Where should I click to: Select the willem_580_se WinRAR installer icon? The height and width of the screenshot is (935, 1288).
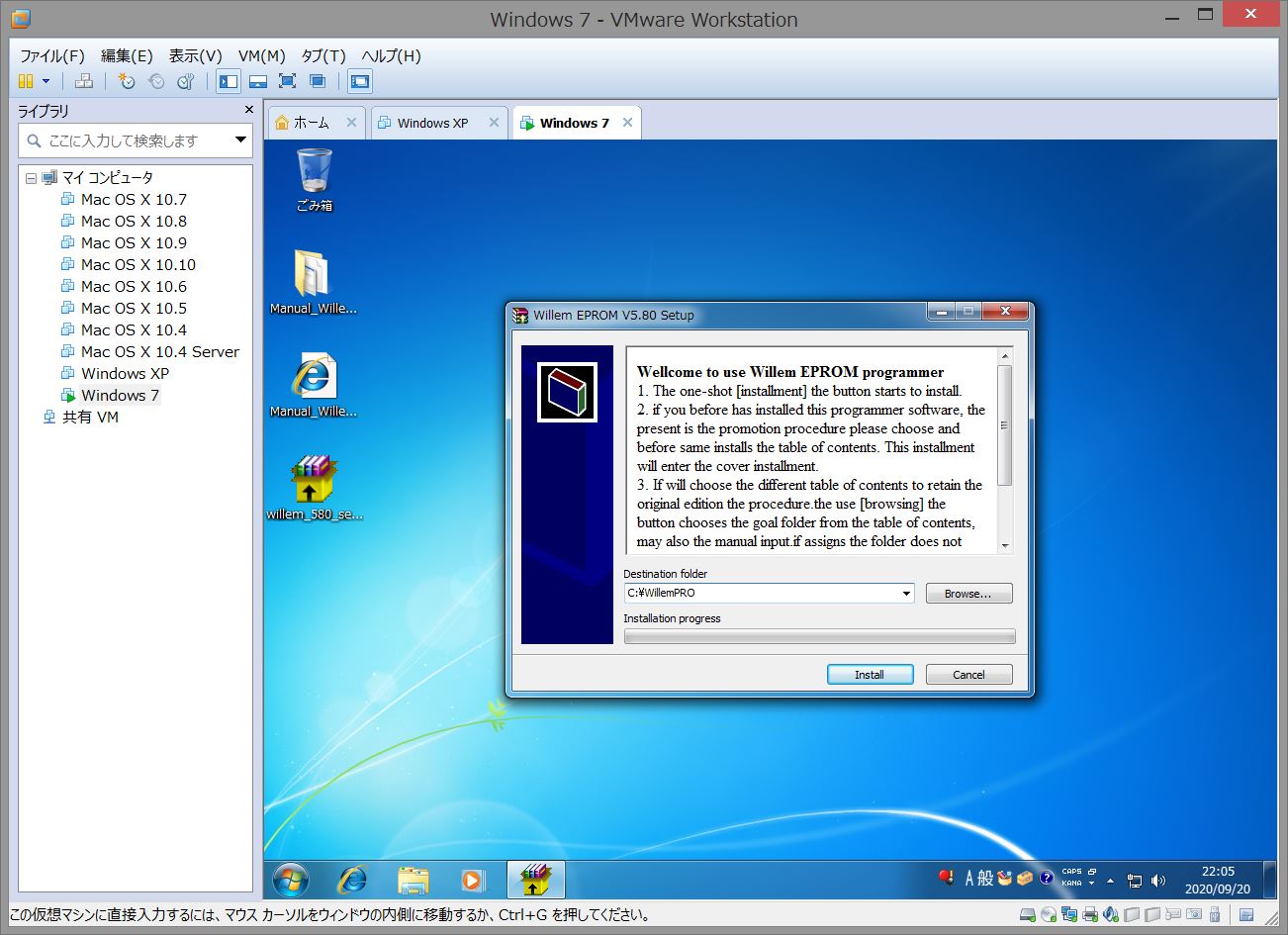coord(314,488)
